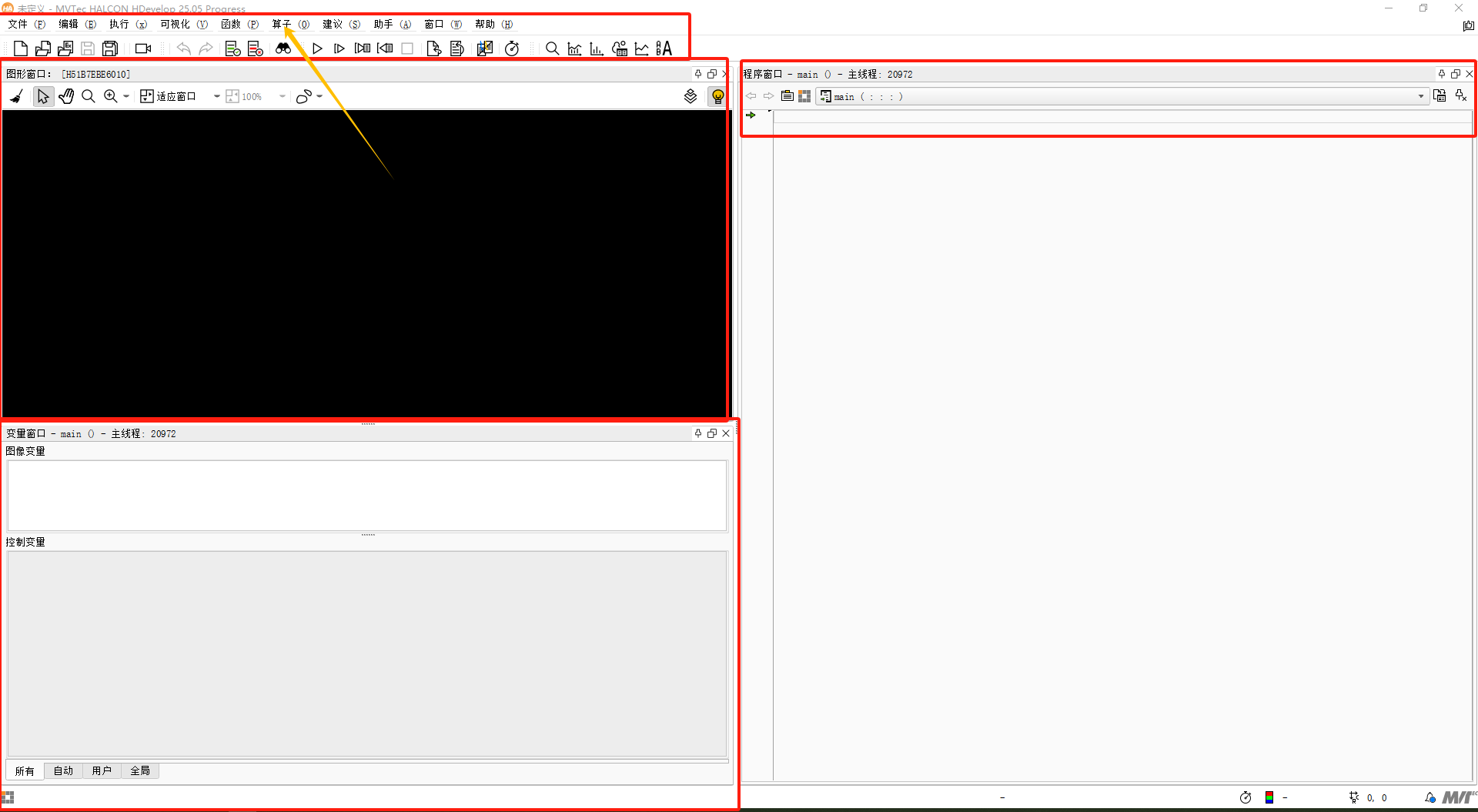
Task: Open the image acquisition camera icon
Action: click(x=143, y=48)
